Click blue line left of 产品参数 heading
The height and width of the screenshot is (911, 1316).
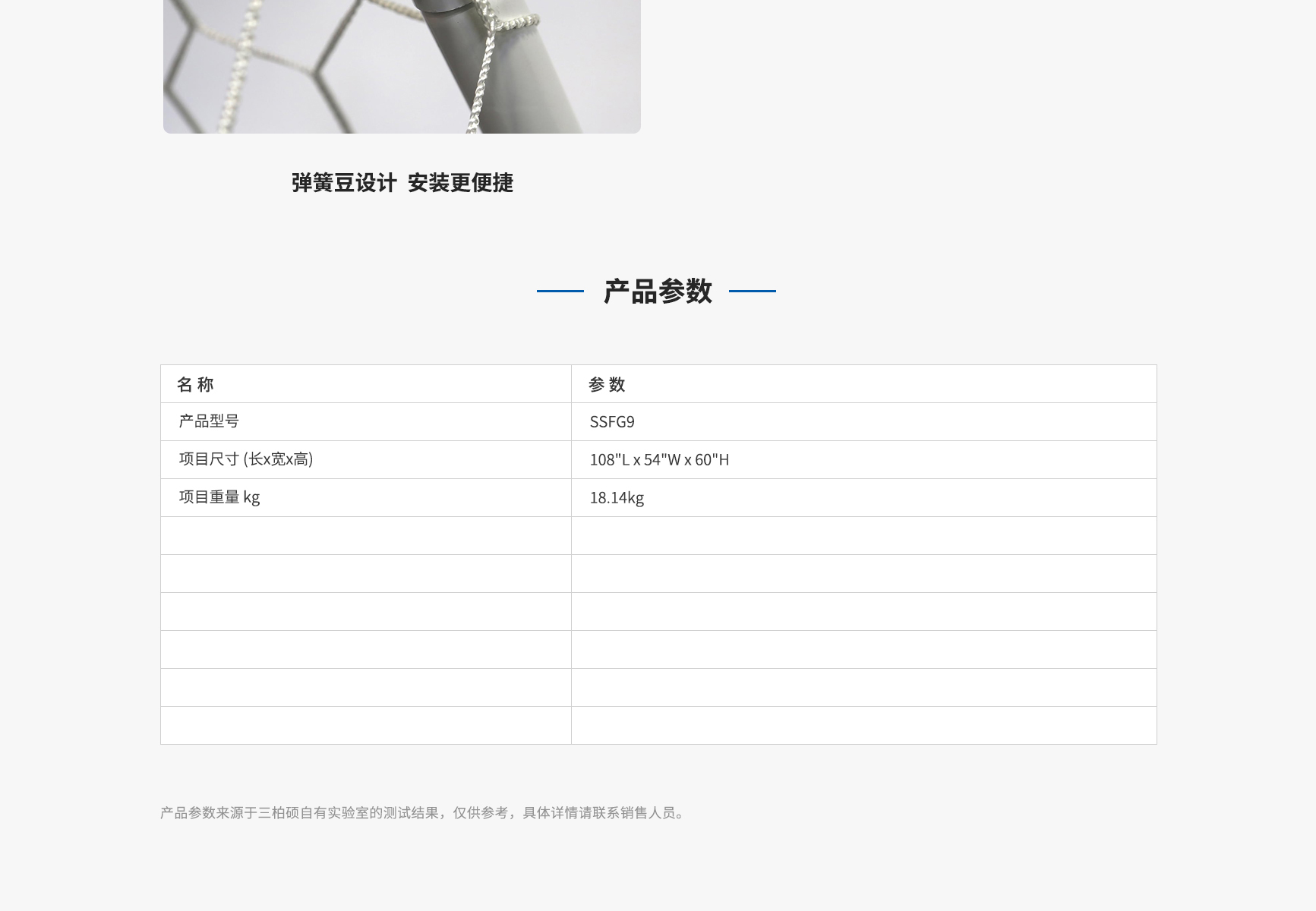pos(560,291)
